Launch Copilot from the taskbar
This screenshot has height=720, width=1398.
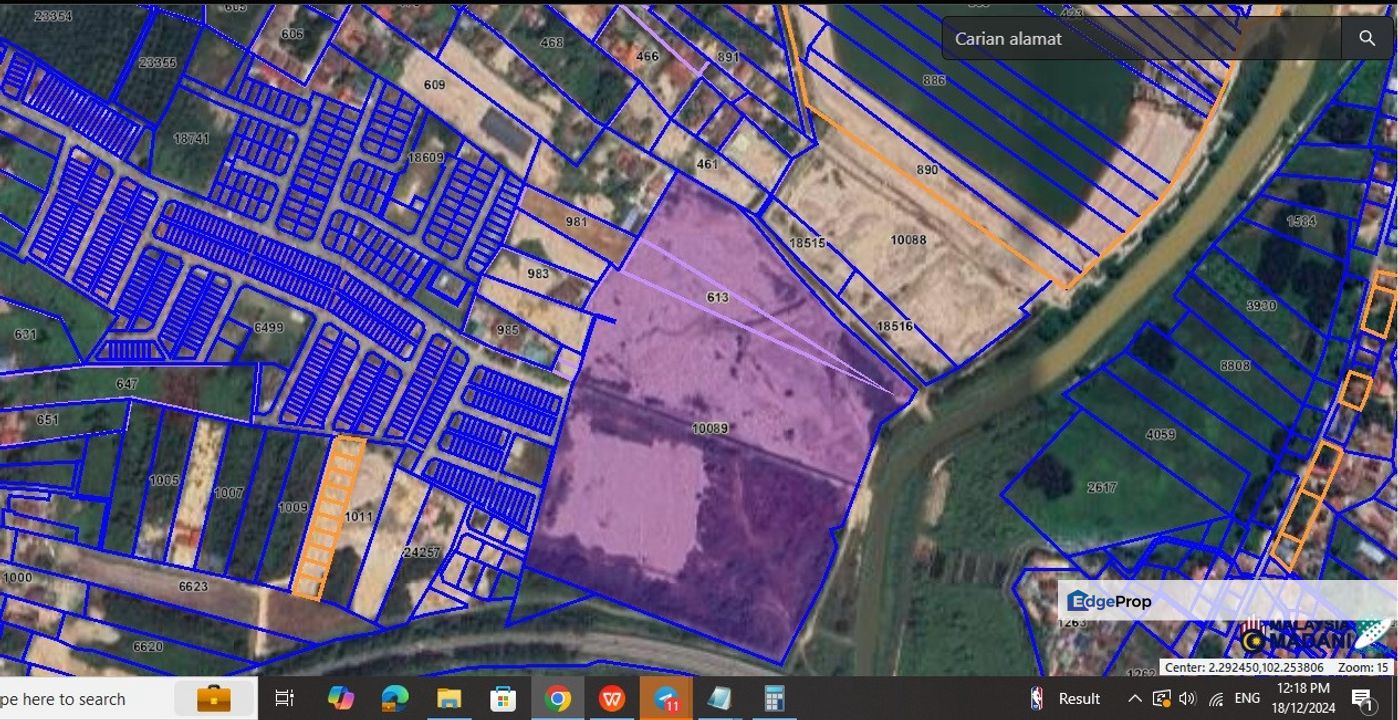341,698
